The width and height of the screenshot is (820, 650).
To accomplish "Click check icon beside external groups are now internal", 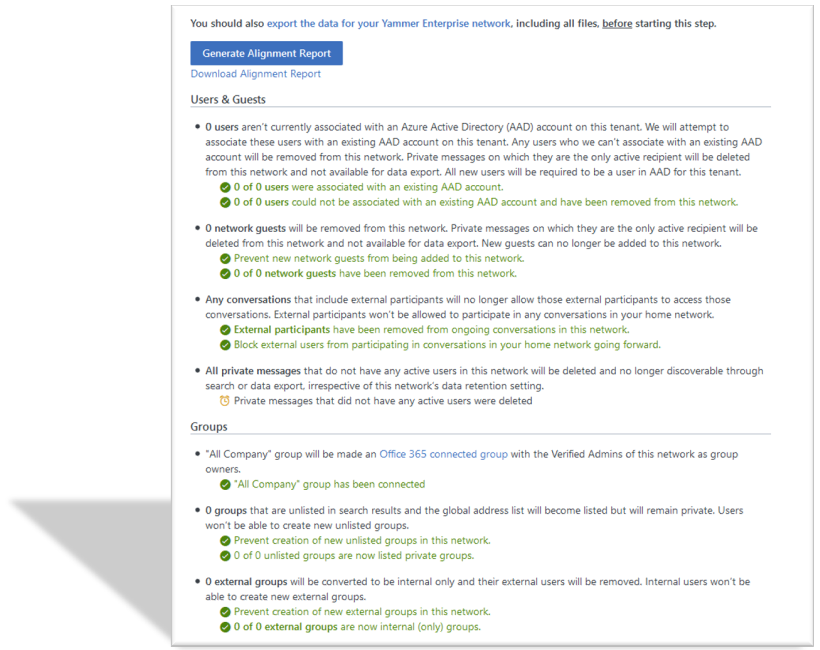I will (226, 627).
